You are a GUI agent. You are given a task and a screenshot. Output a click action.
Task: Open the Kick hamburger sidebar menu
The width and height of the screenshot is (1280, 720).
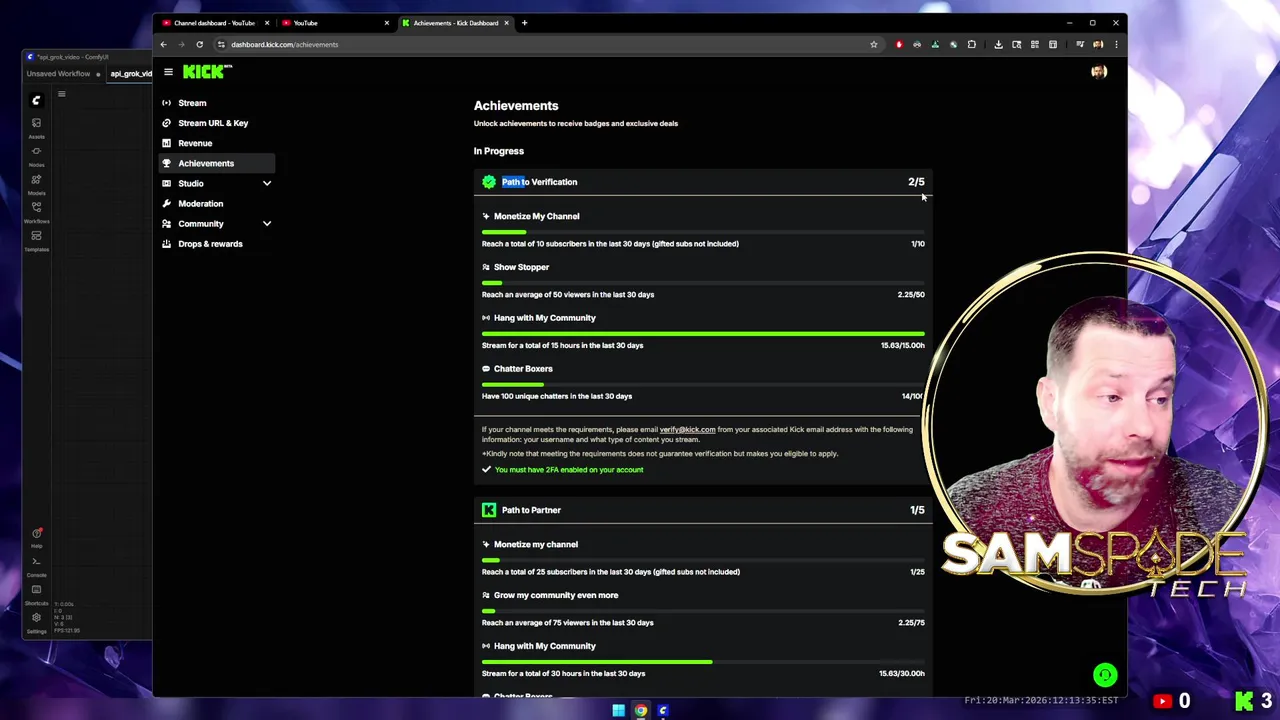pyautogui.click(x=168, y=72)
